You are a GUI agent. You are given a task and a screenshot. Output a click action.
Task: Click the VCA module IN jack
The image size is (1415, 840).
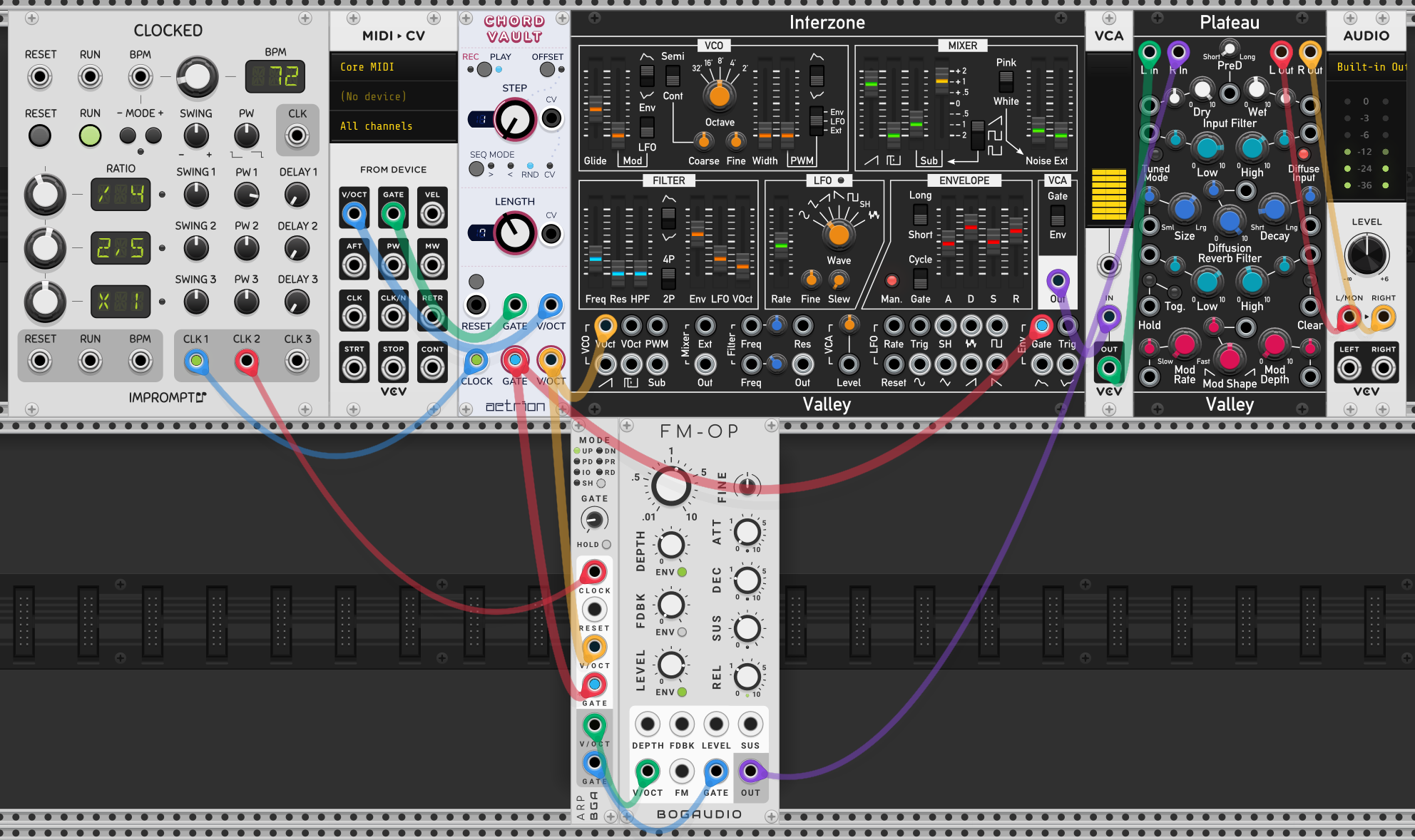[1108, 317]
